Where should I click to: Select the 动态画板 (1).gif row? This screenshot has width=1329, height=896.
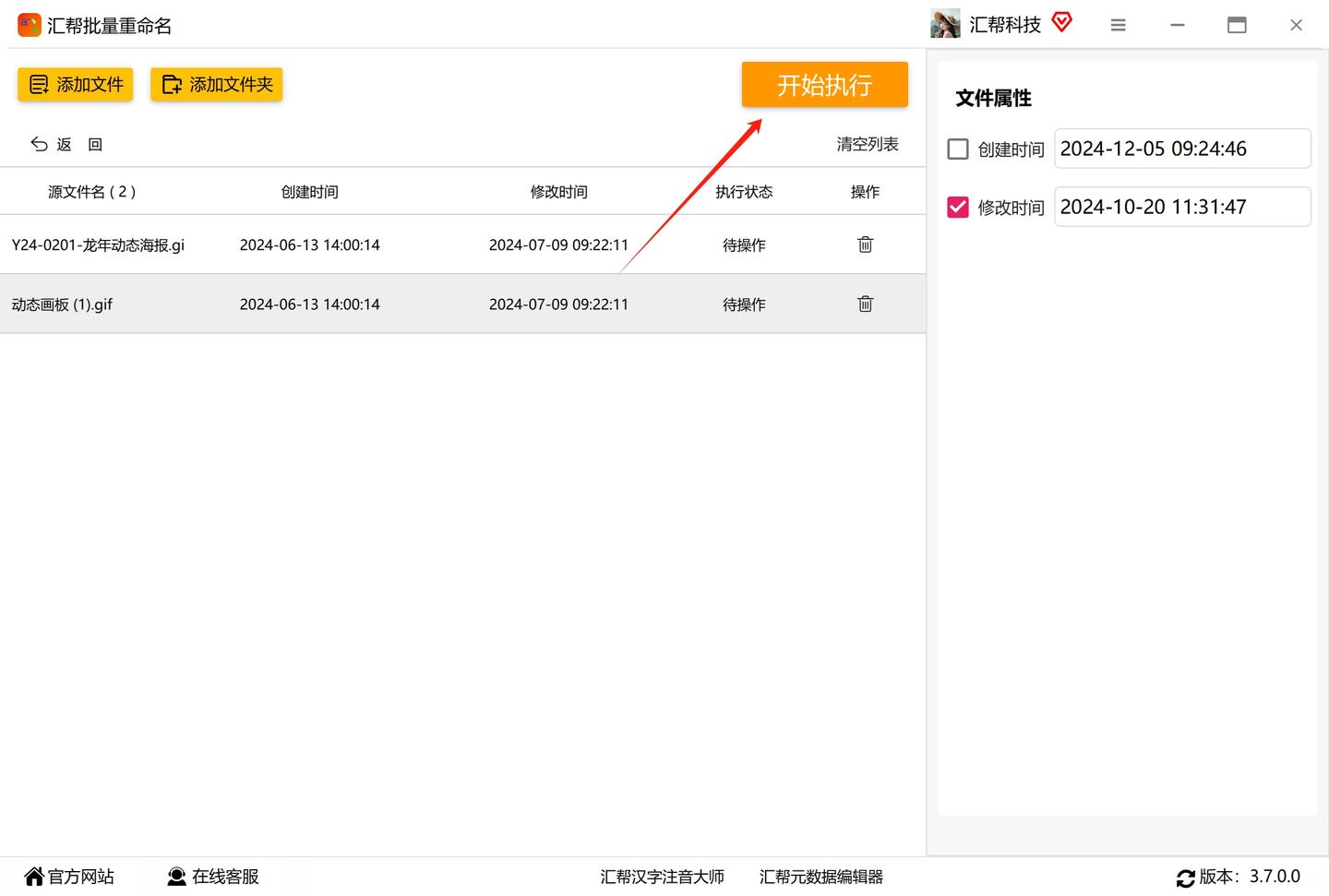pyautogui.click(x=462, y=304)
